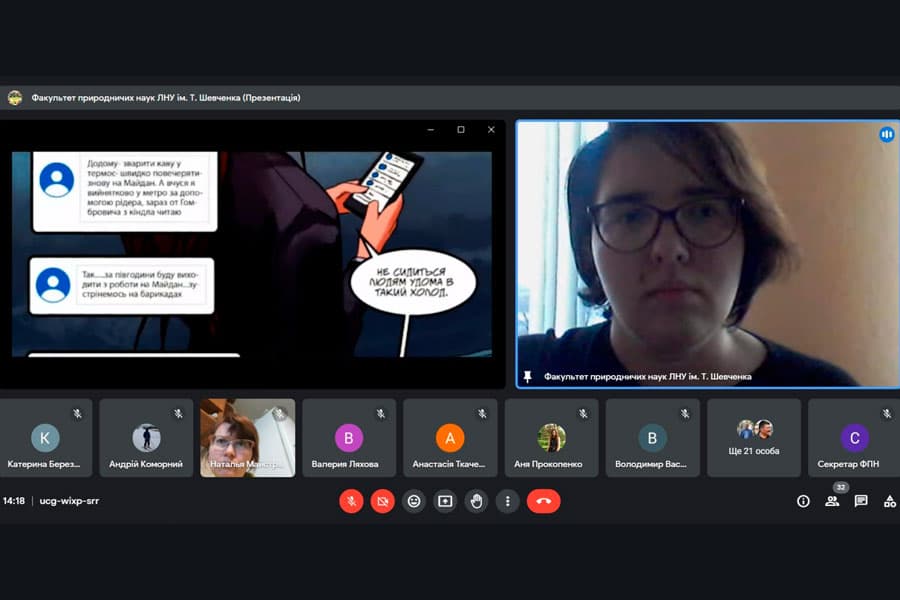Click muted mic icon on Володимир tile
Screen dimensions: 900x600
tap(685, 413)
